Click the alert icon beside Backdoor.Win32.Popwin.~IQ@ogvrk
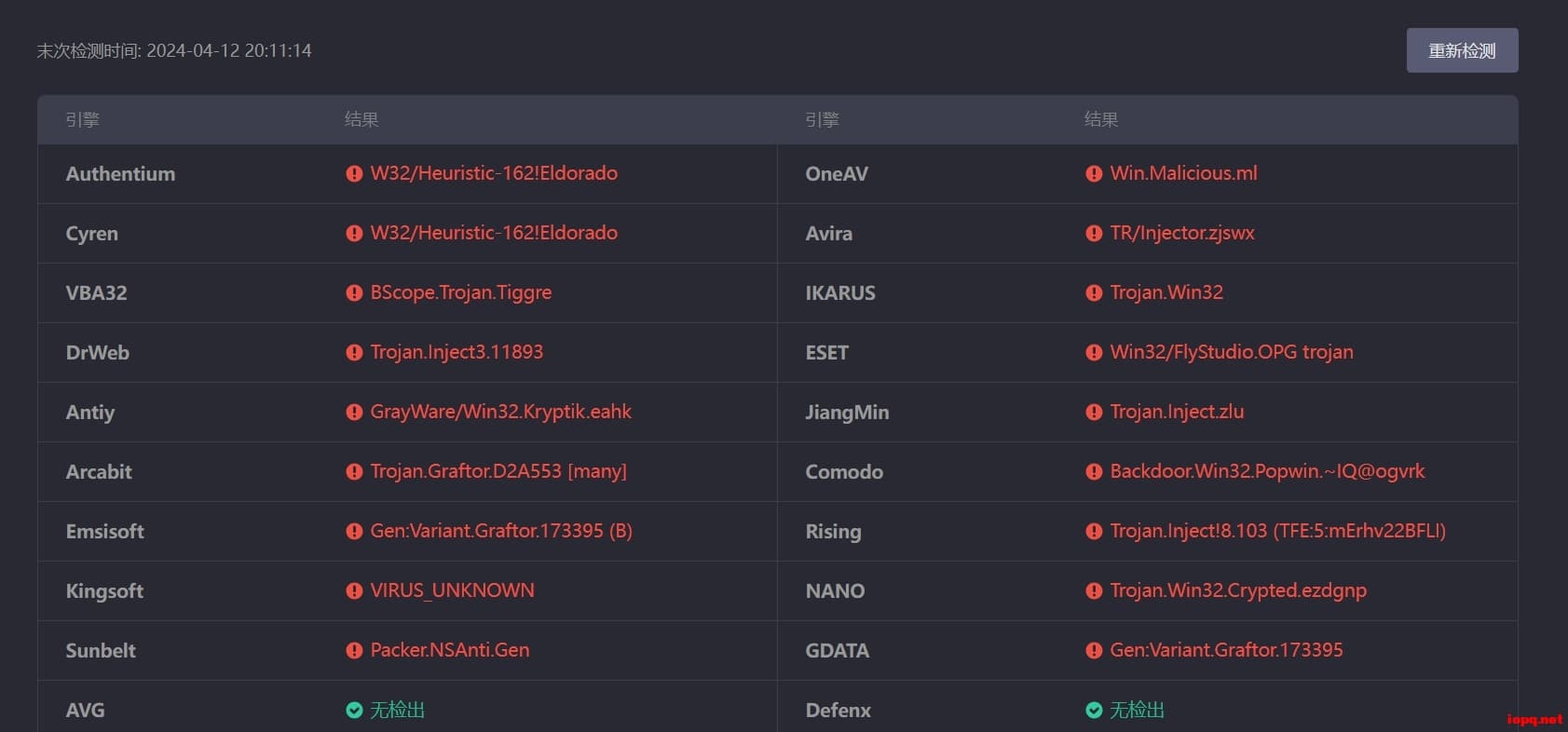 tap(1094, 471)
